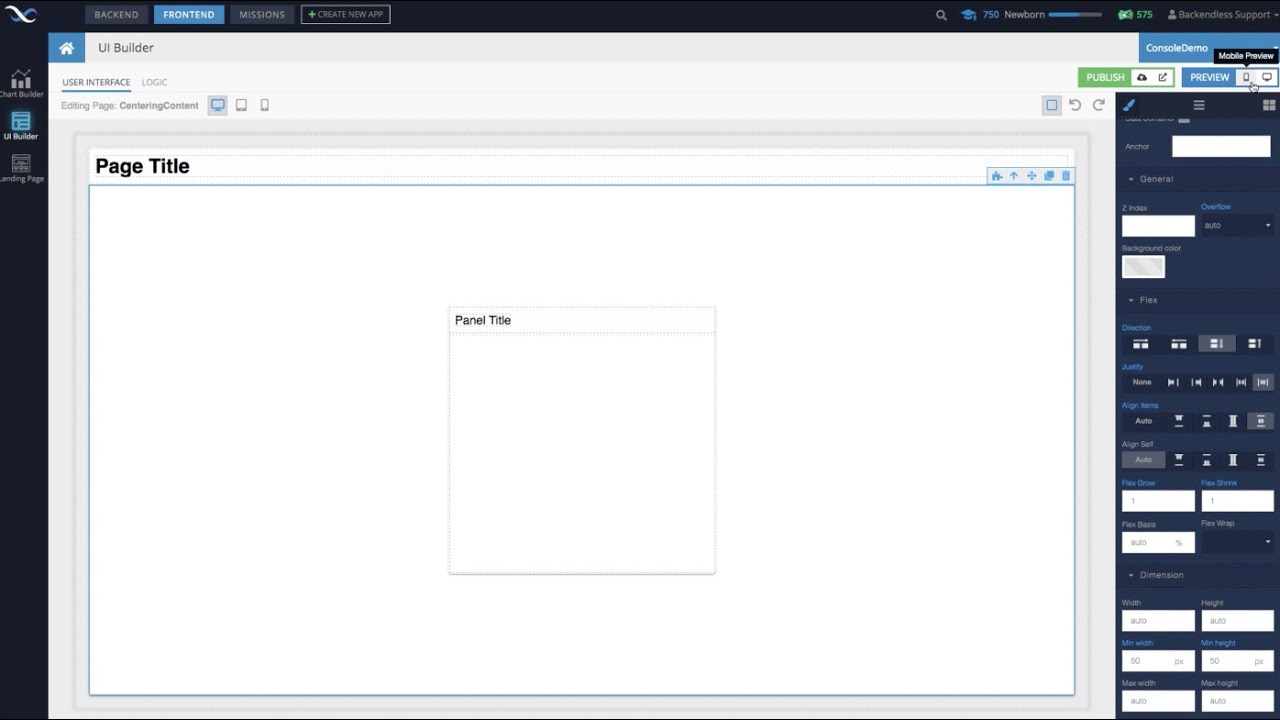This screenshot has width=1280, height=720.
Task: Click the component tree icon in block toolbar
Action: tap(997, 176)
